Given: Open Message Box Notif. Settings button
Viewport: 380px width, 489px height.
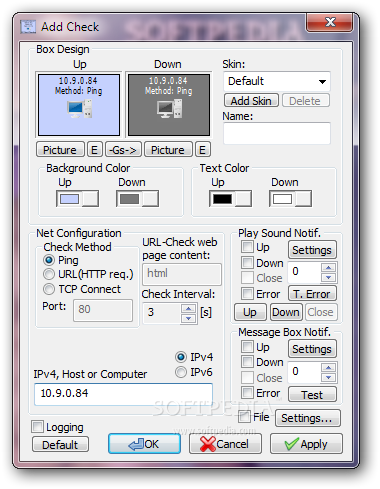Looking at the screenshot, I should click(312, 349).
